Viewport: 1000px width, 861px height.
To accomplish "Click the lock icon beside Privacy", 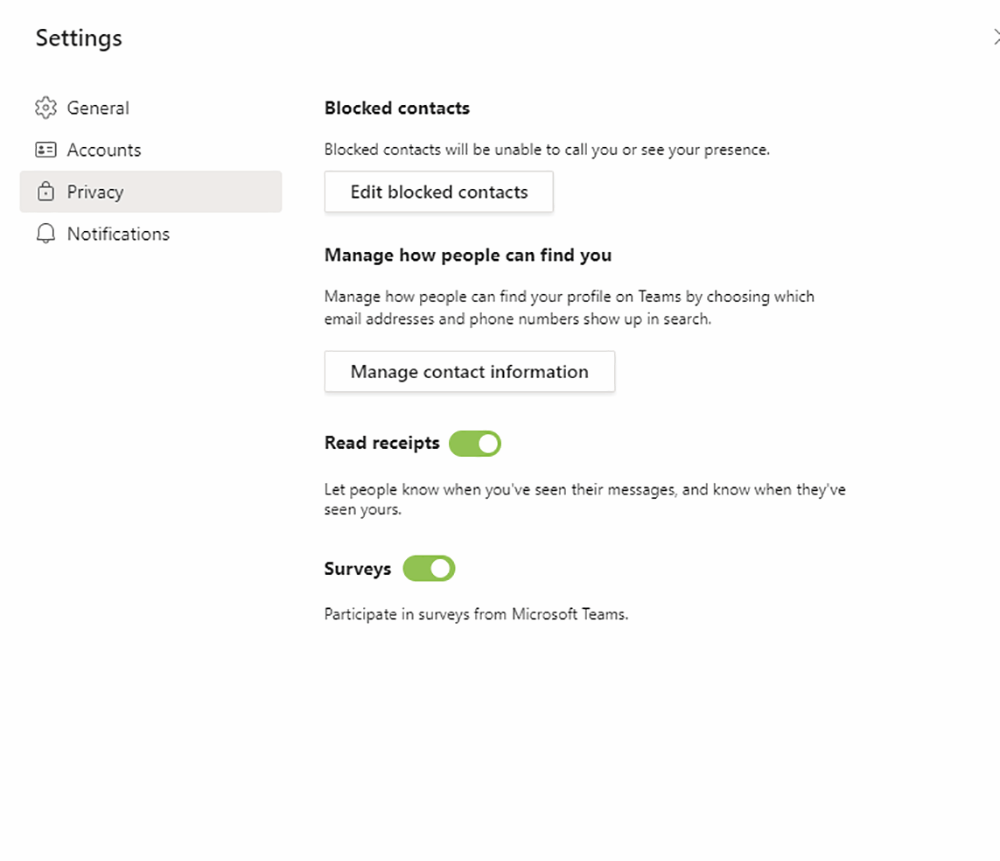I will point(46,191).
